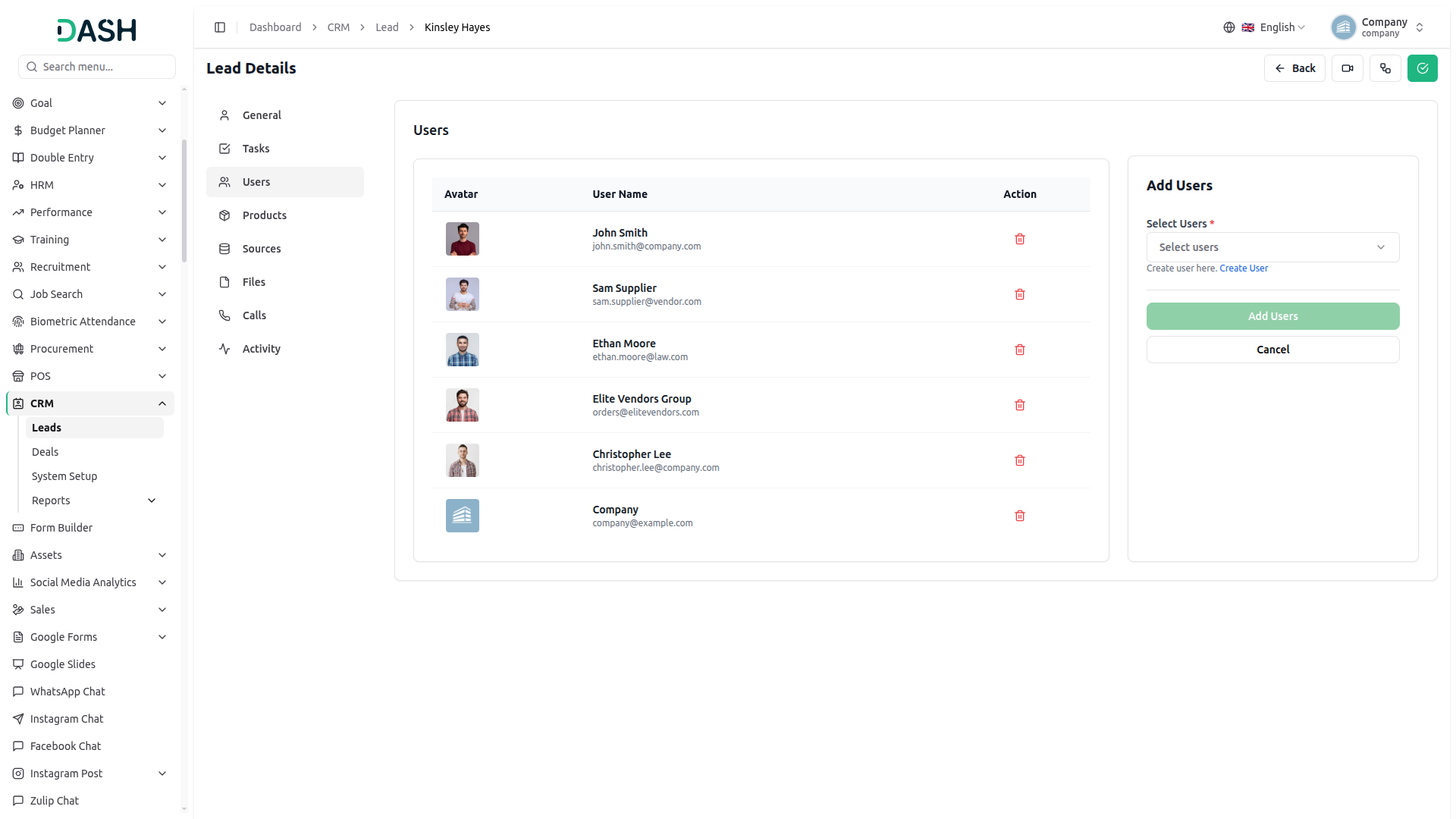Viewport: 1456px width, 819px height.
Task: Click John Smith's avatar photo
Action: tap(463, 239)
